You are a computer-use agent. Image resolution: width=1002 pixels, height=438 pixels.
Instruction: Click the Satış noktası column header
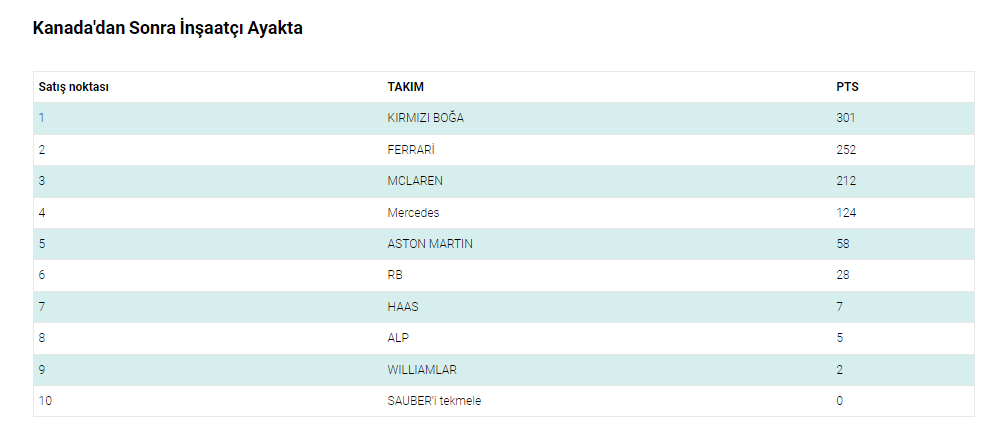pos(74,87)
